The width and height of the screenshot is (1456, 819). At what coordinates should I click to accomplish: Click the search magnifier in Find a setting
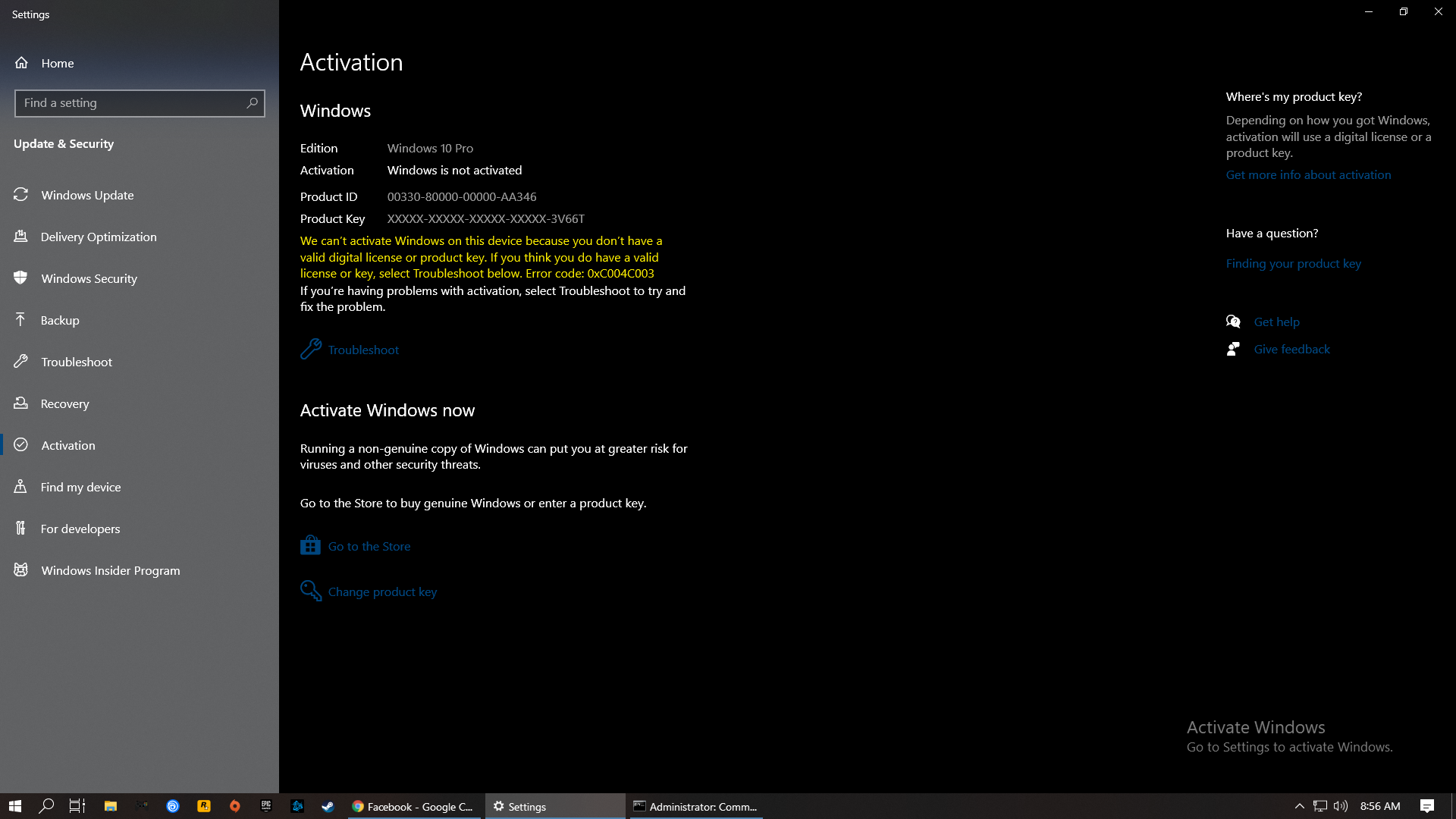[252, 102]
